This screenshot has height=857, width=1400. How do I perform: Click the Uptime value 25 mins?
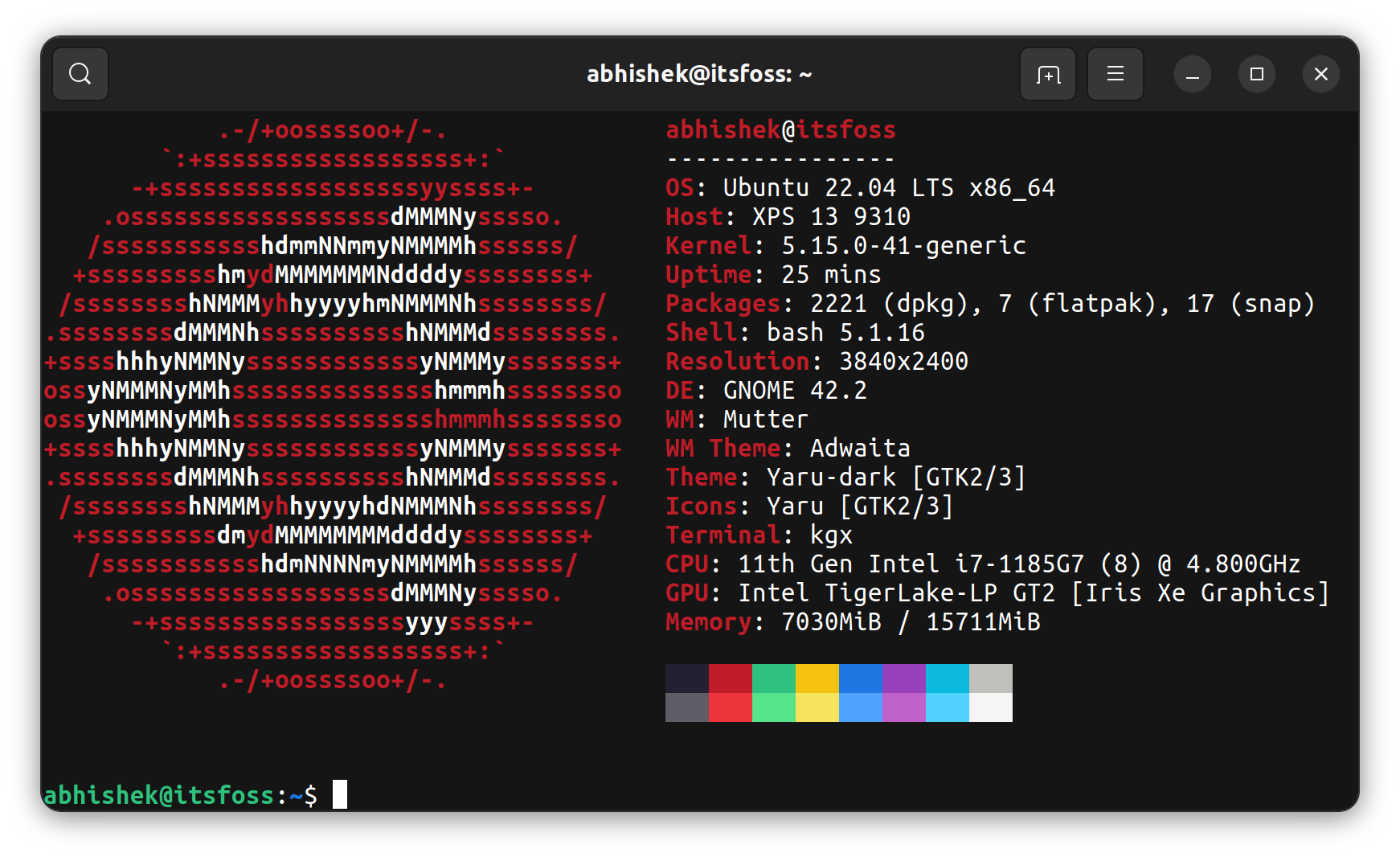(831, 275)
